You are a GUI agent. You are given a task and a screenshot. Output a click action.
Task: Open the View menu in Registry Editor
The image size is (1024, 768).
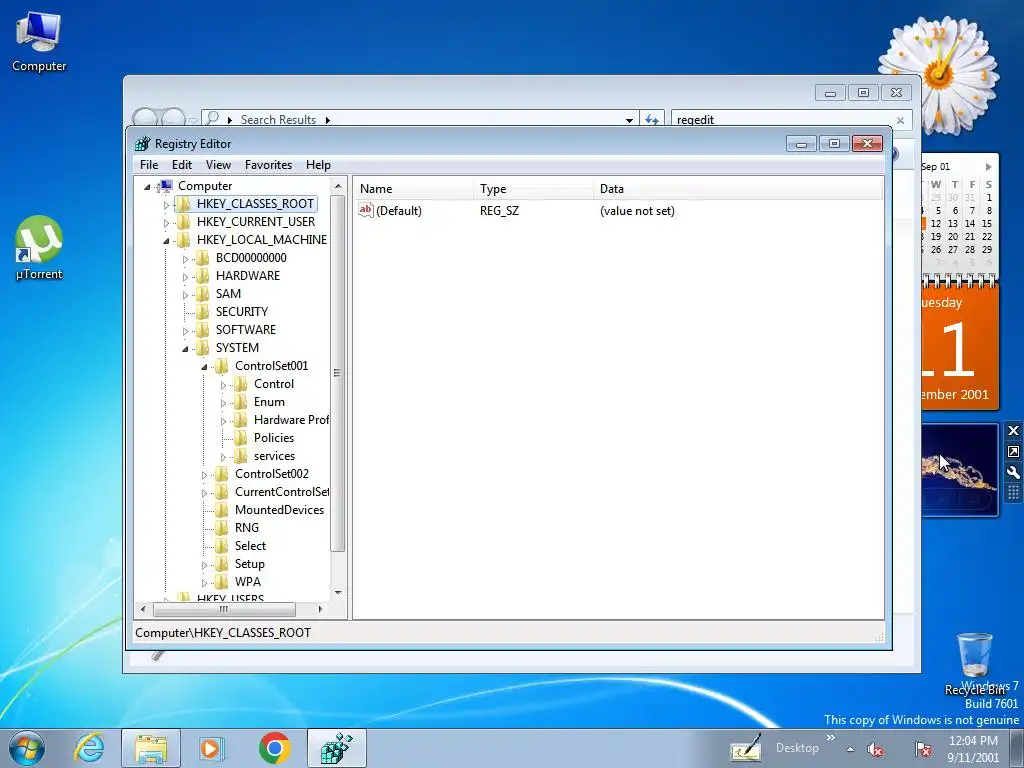(x=218, y=165)
